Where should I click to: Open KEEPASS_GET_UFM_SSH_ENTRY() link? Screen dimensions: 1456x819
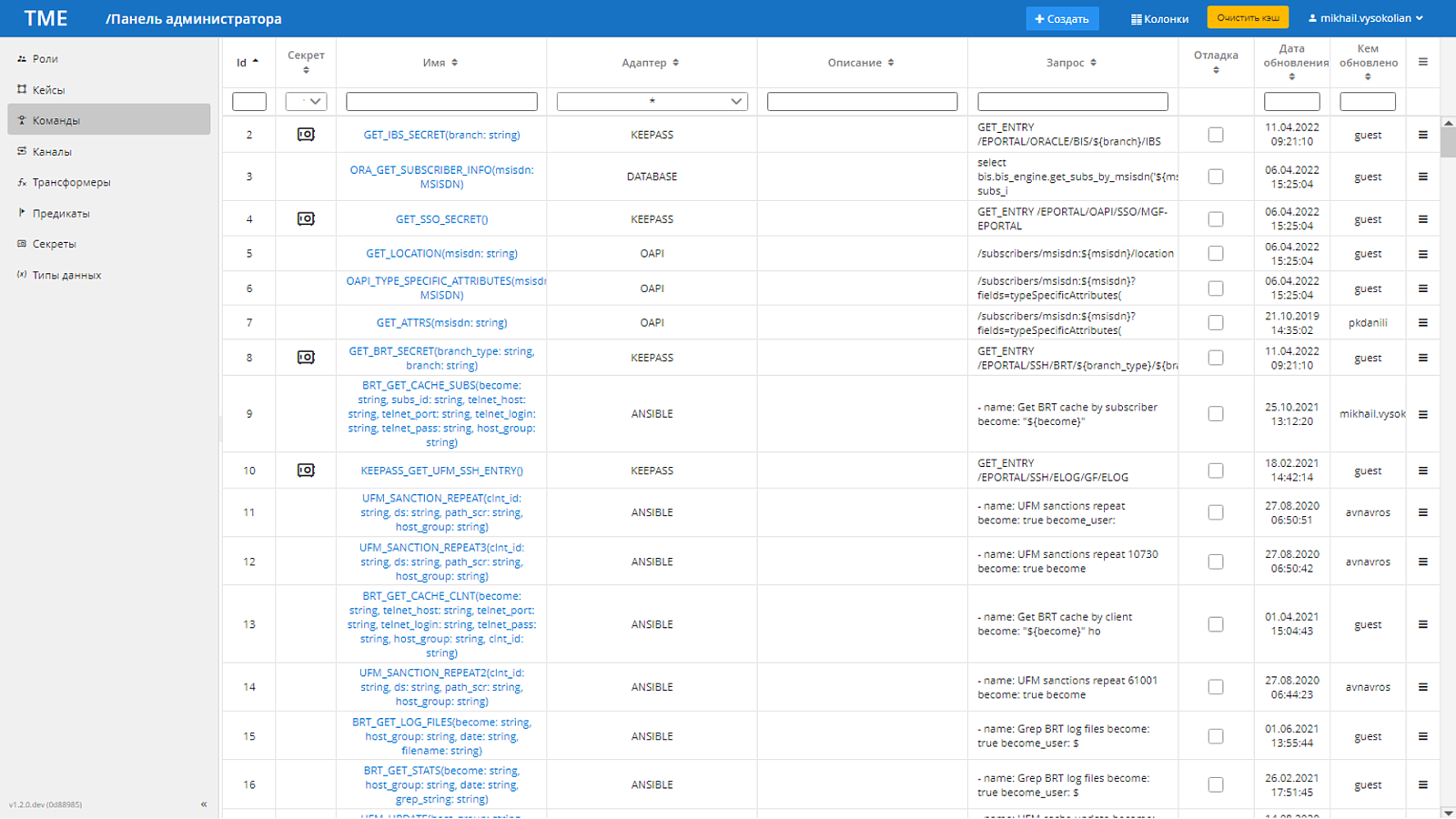(x=441, y=470)
